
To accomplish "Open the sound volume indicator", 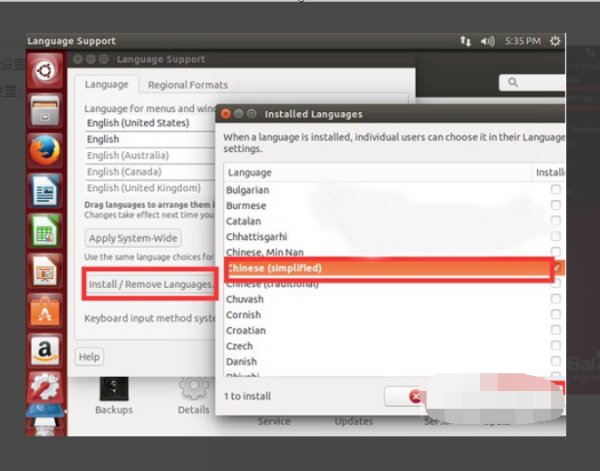I will tap(488, 41).
